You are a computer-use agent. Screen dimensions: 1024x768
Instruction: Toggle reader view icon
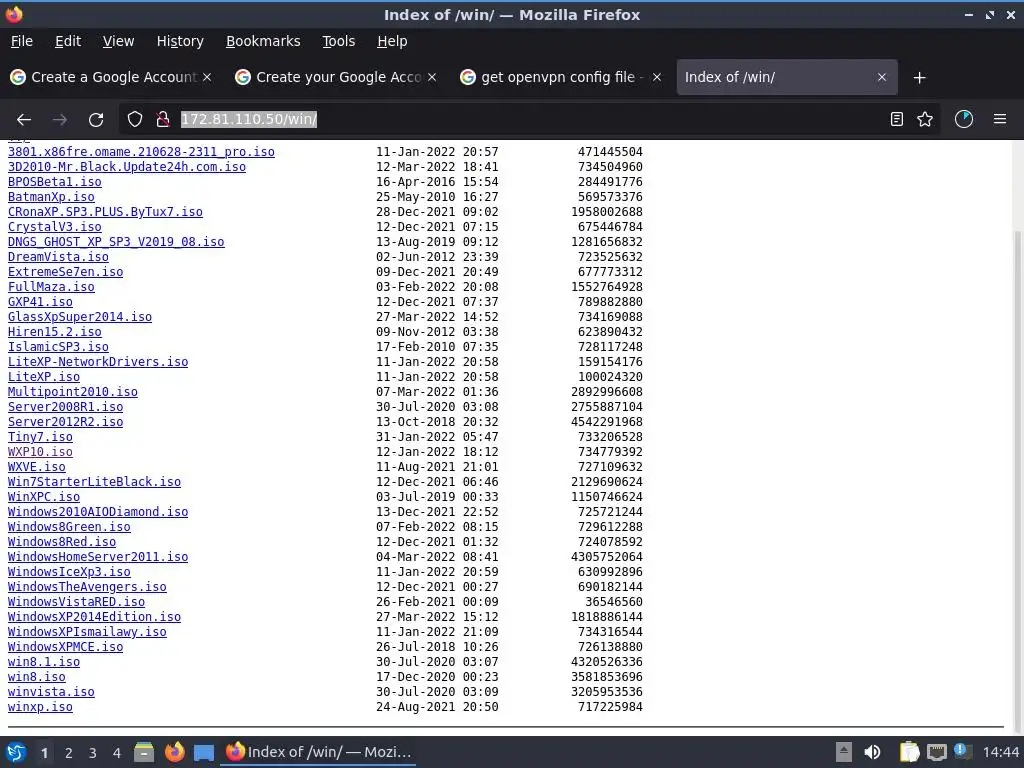pos(897,120)
